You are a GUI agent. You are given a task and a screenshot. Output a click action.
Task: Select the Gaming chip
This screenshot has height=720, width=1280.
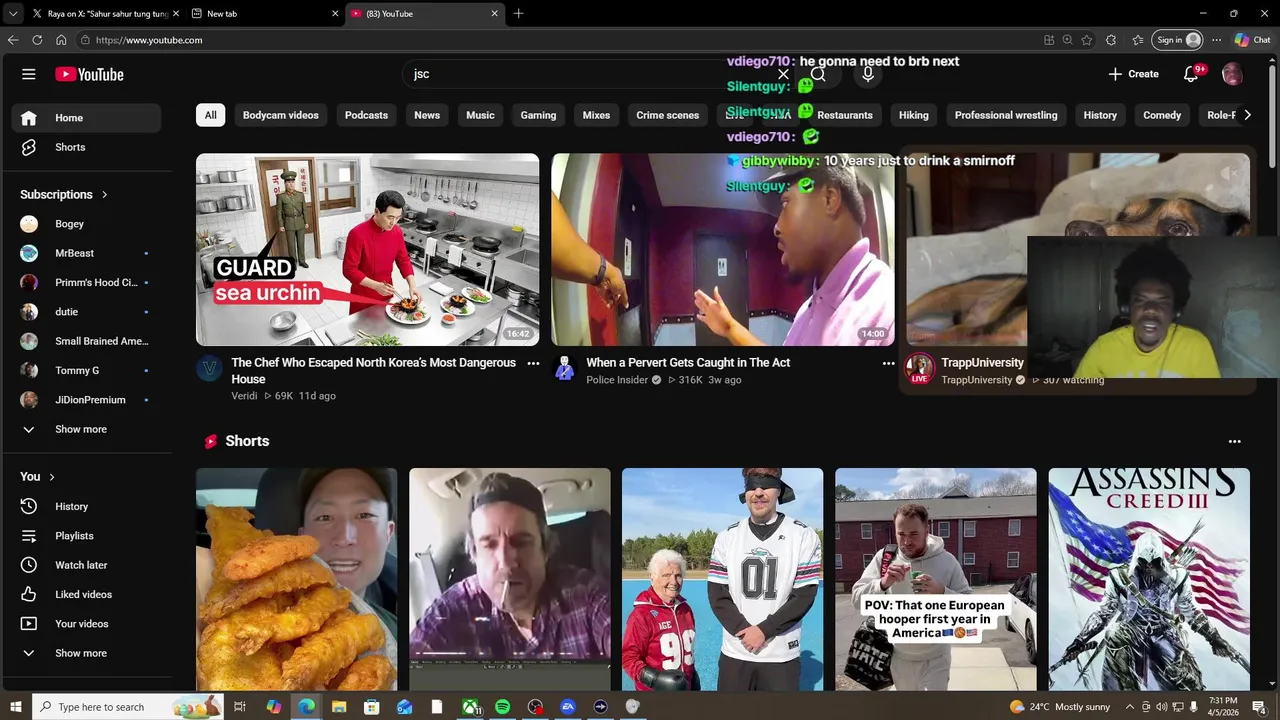point(538,115)
